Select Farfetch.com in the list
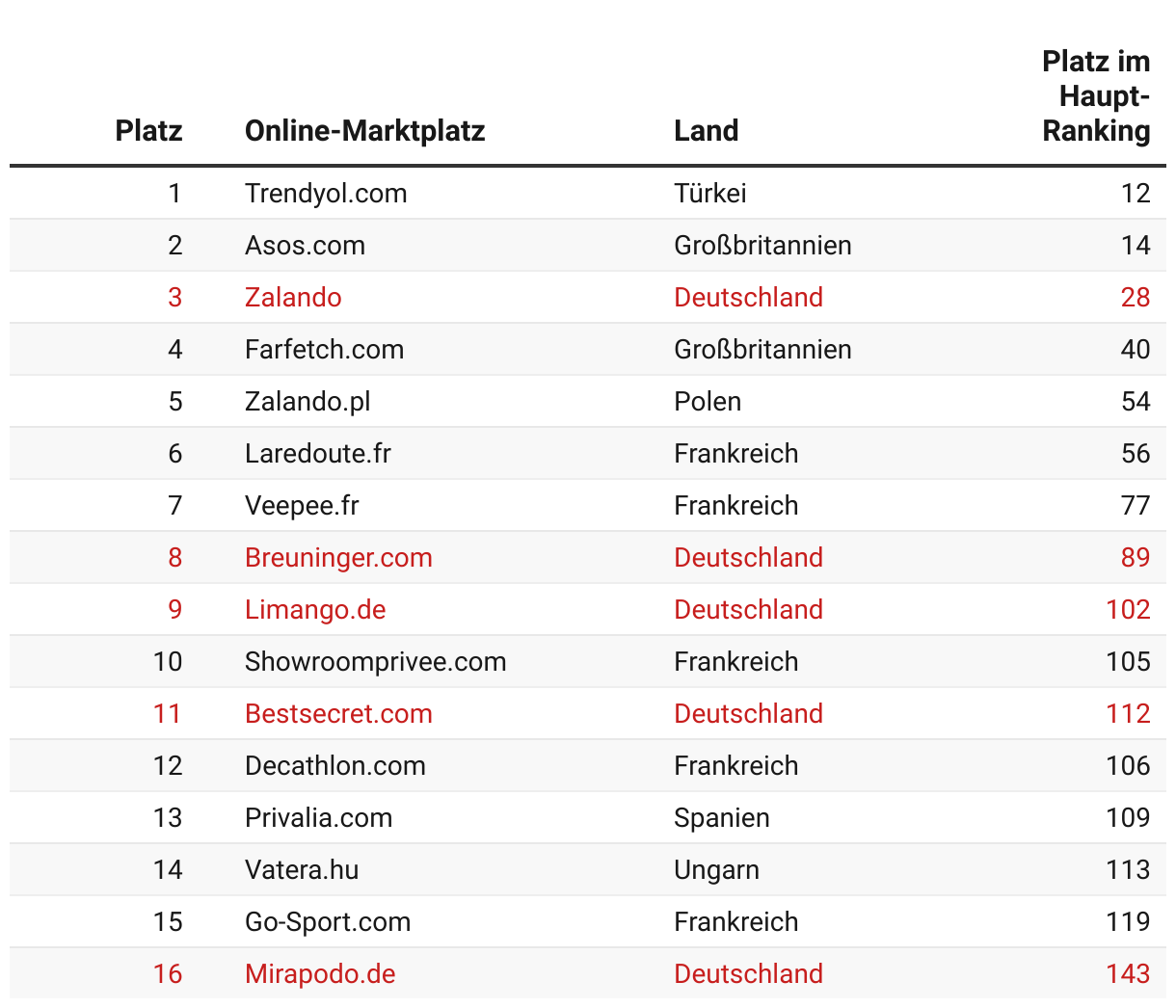The image size is (1176, 1008). [324, 349]
